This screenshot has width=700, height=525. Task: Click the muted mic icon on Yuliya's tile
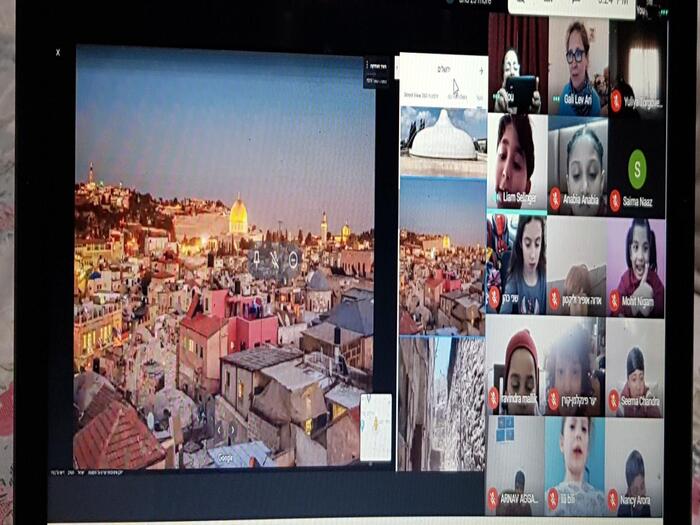[x=616, y=101]
